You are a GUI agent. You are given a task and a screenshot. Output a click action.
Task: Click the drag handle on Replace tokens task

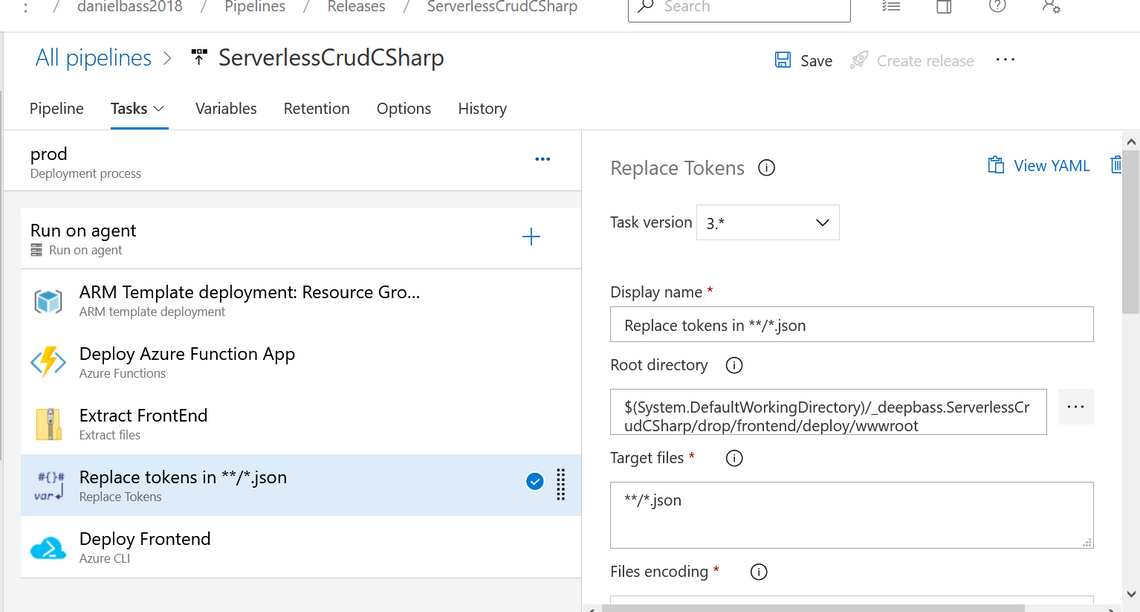coord(561,484)
